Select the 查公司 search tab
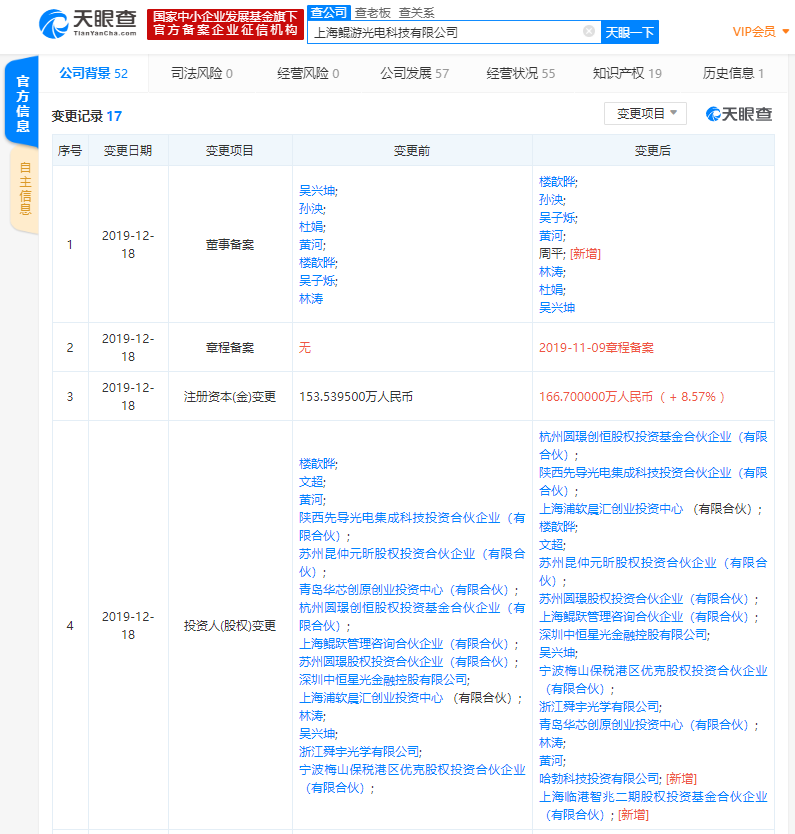This screenshot has width=795, height=834. pos(328,13)
